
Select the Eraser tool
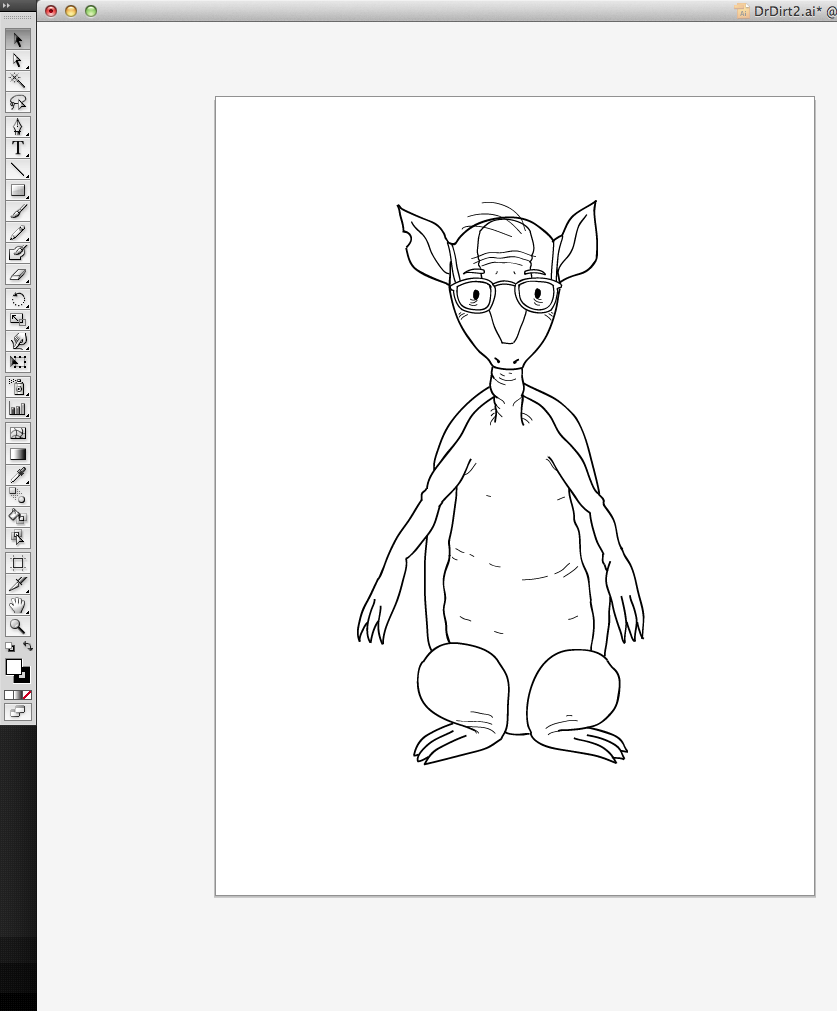point(17,275)
